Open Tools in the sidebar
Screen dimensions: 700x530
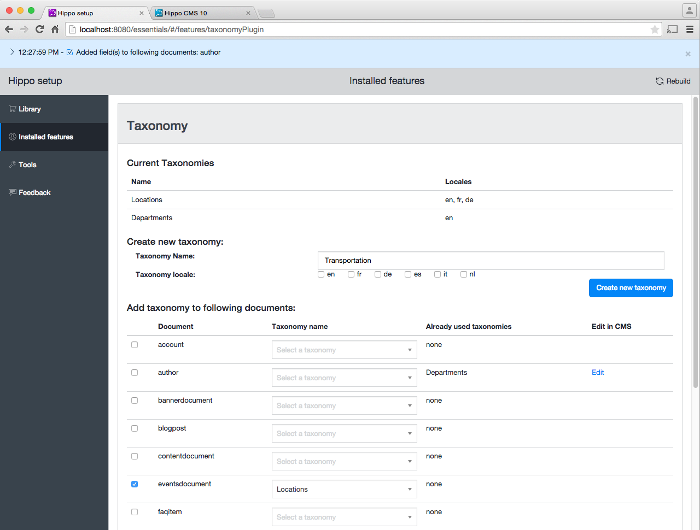[54, 165]
